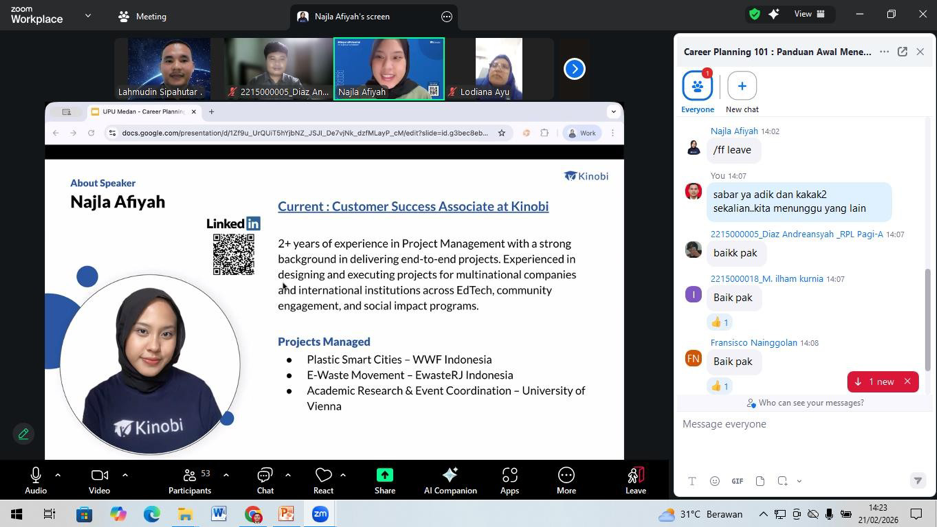Pop out the chat panel window
The image size is (937, 527).
click(x=902, y=52)
